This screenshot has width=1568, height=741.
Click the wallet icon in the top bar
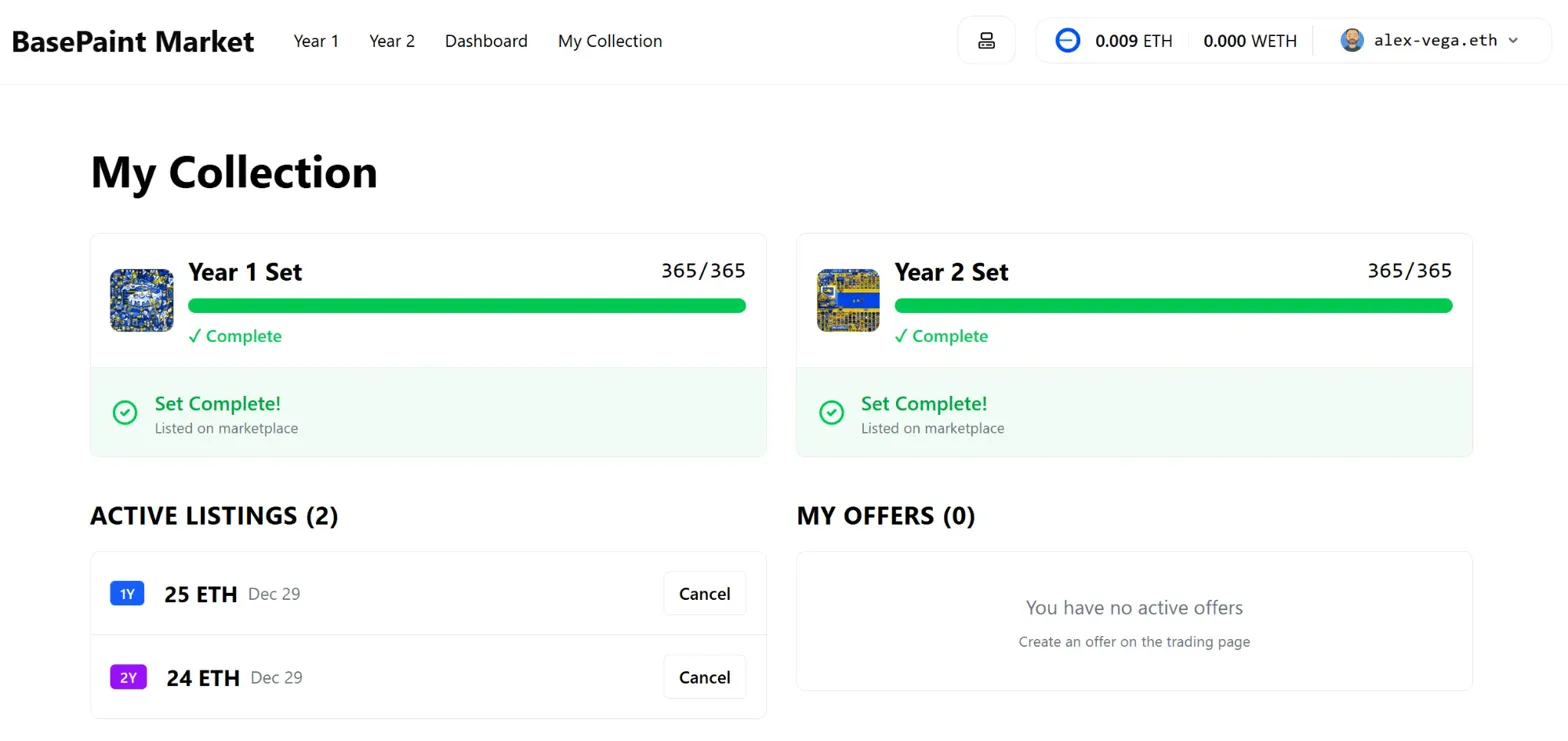[986, 41]
